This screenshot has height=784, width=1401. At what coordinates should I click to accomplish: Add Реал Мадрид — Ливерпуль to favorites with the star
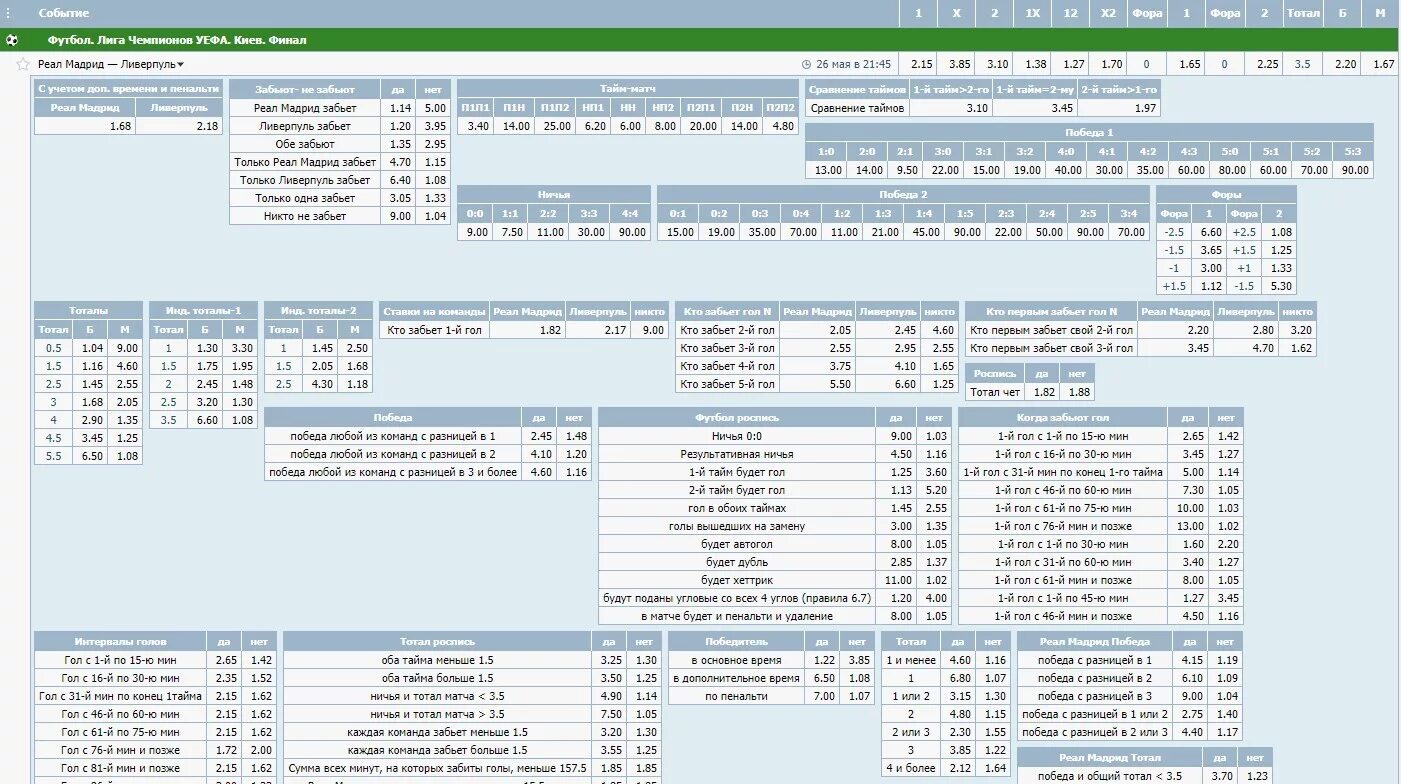click(x=23, y=64)
